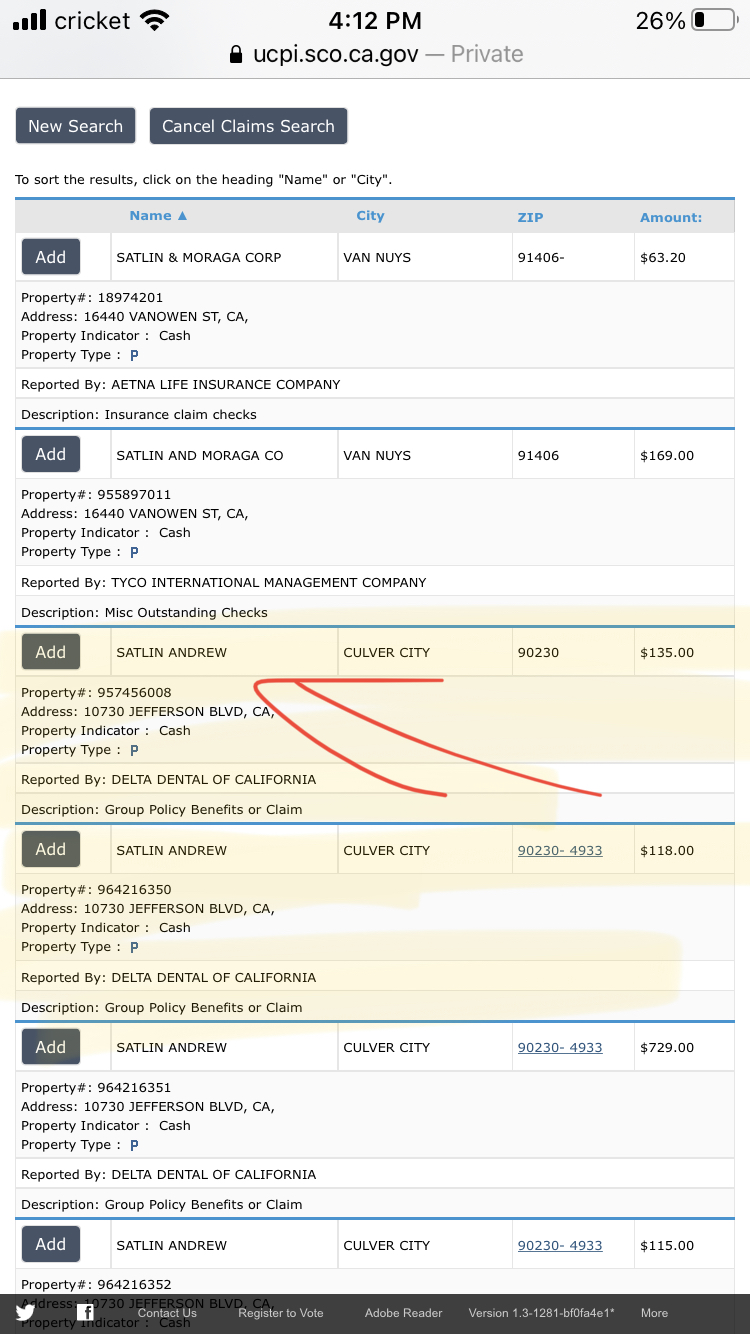Screen dimensions: 750x1334
Task: Add the SATLIN AND MORAGA CO $169.00 claim
Action: click(51, 454)
